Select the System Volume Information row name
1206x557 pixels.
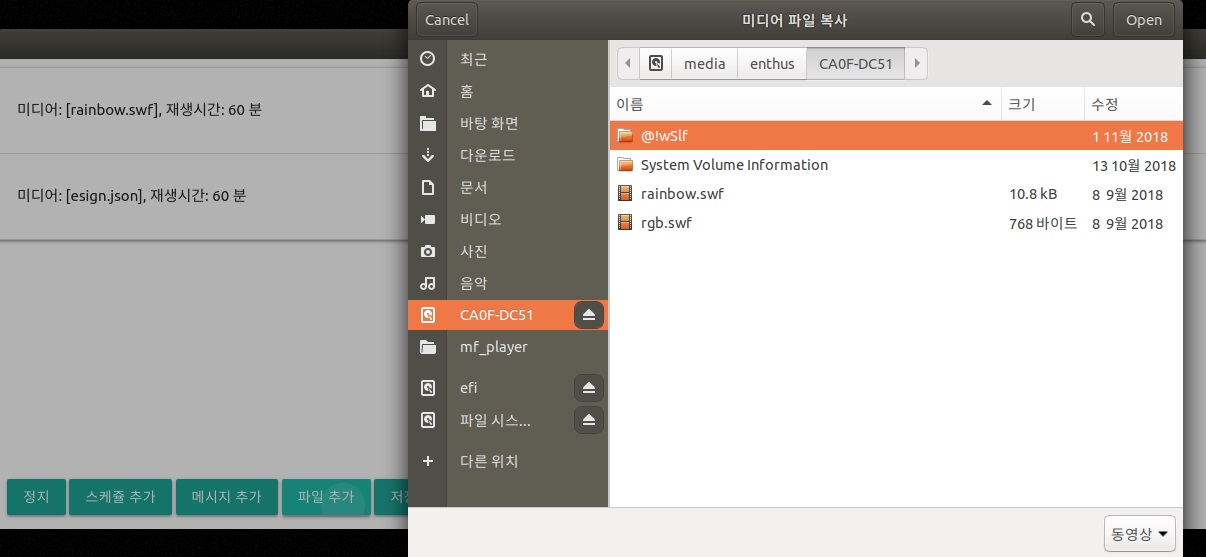[734, 165]
